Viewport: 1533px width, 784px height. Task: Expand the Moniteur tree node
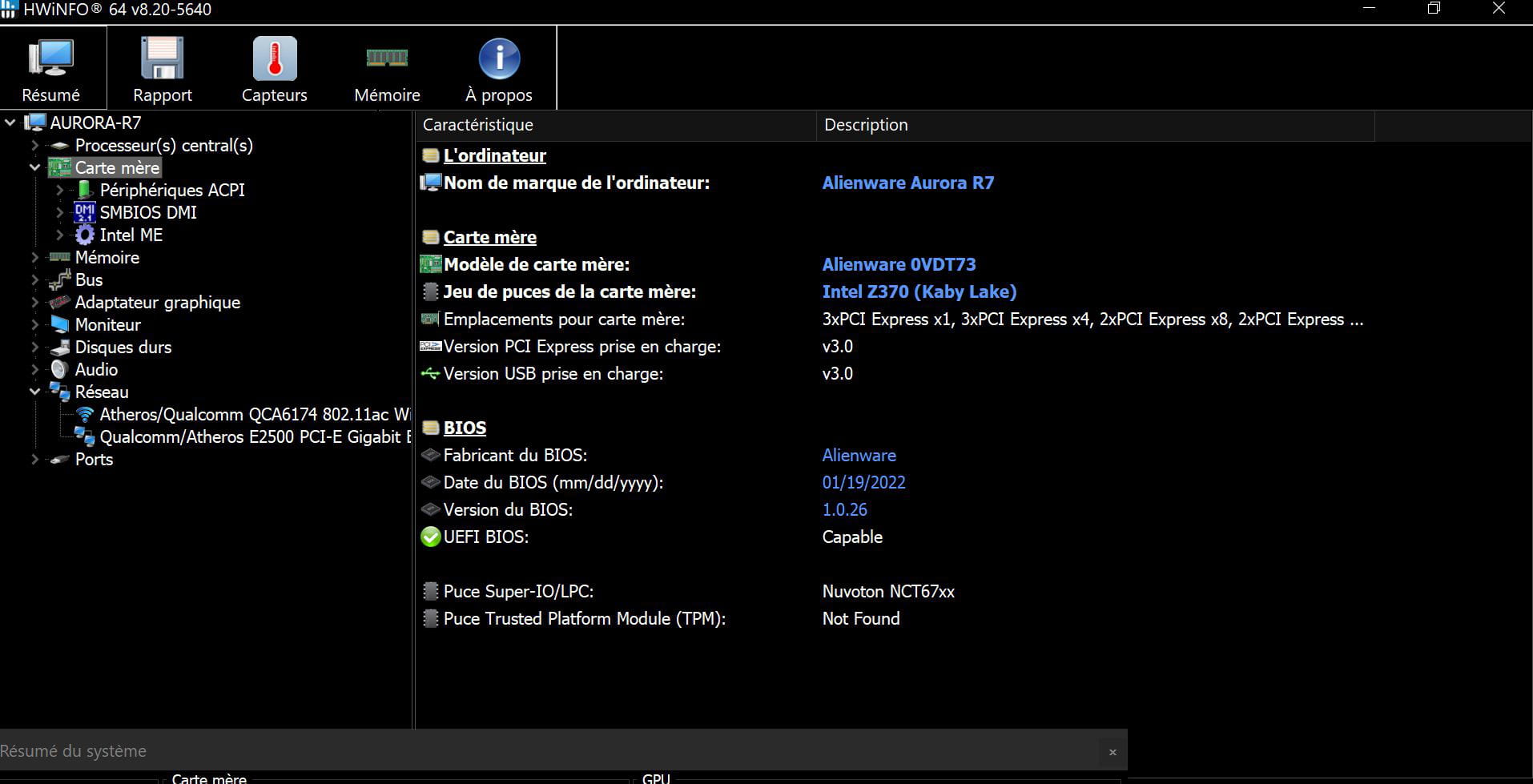tap(34, 324)
